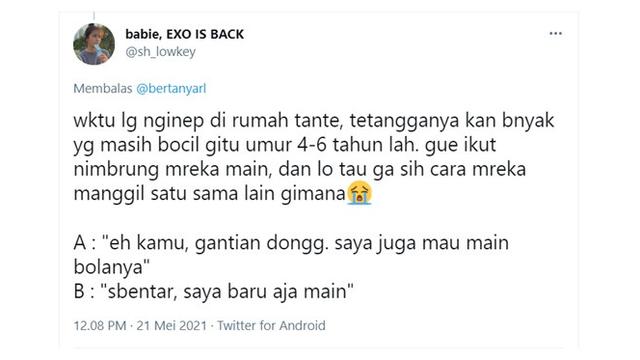The width and height of the screenshot is (640, 360).
Task: Open the author's profile picture
Action: tap(94, 44)
